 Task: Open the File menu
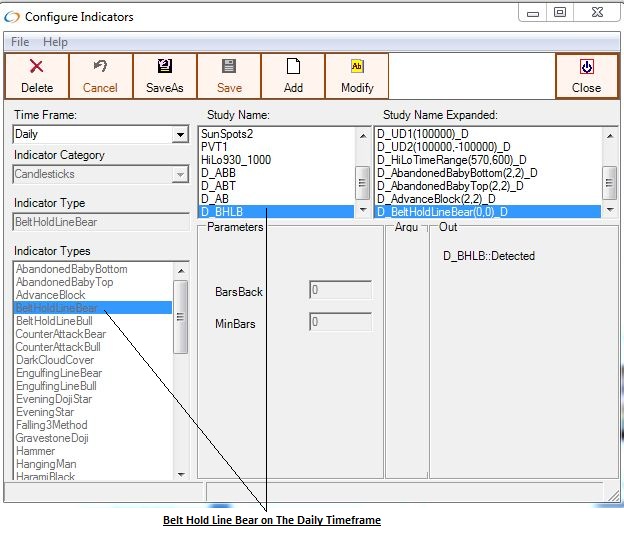20,42
